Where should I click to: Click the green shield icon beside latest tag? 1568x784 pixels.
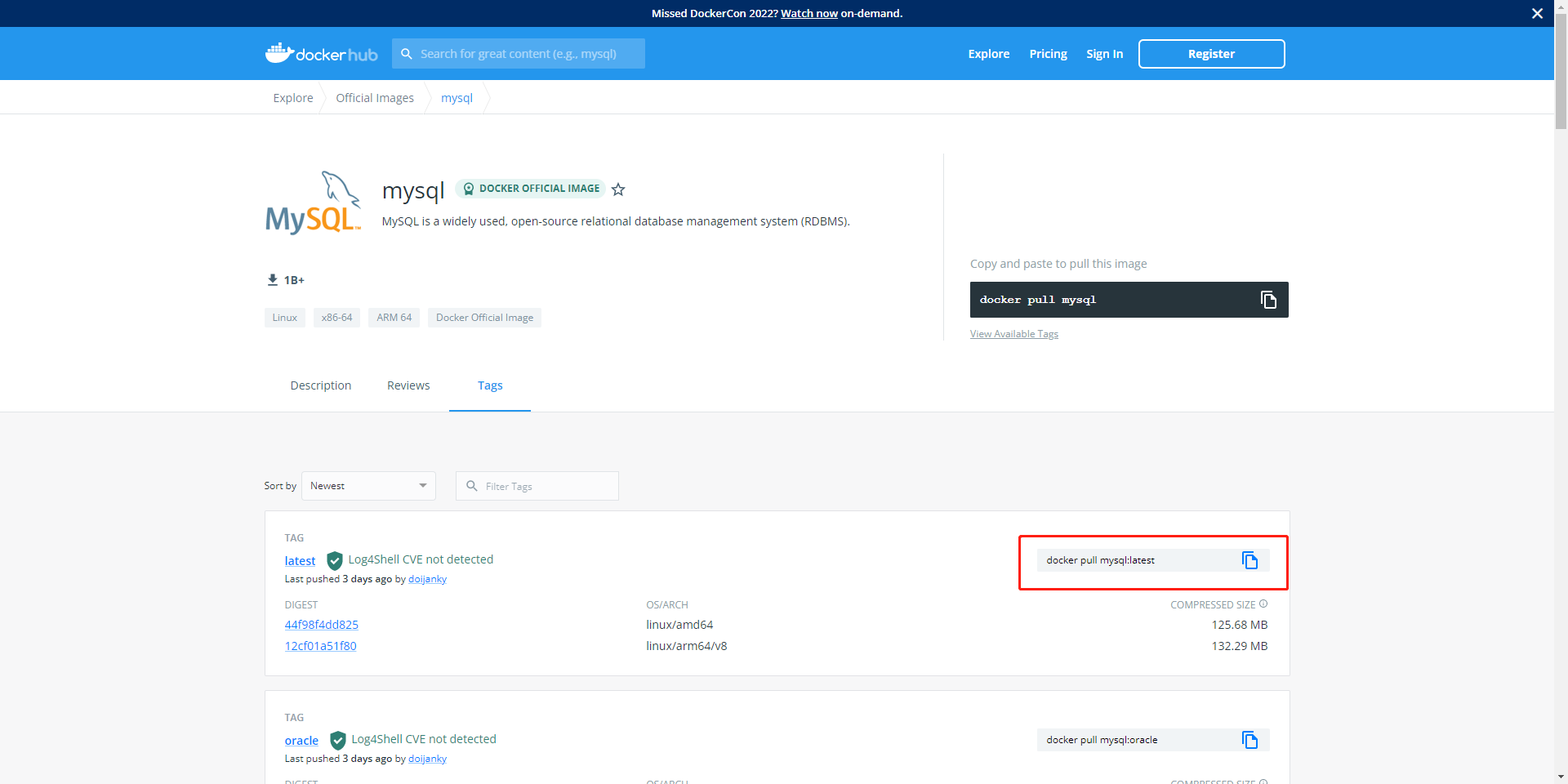coord(334,560)
